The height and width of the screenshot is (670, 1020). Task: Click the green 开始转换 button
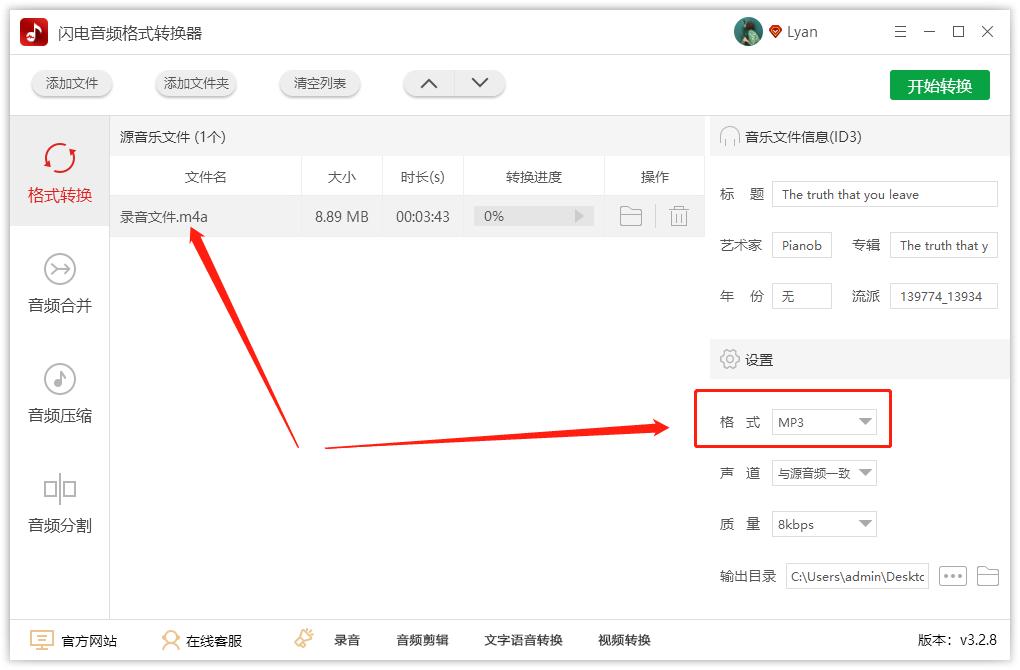click(939, 85)
